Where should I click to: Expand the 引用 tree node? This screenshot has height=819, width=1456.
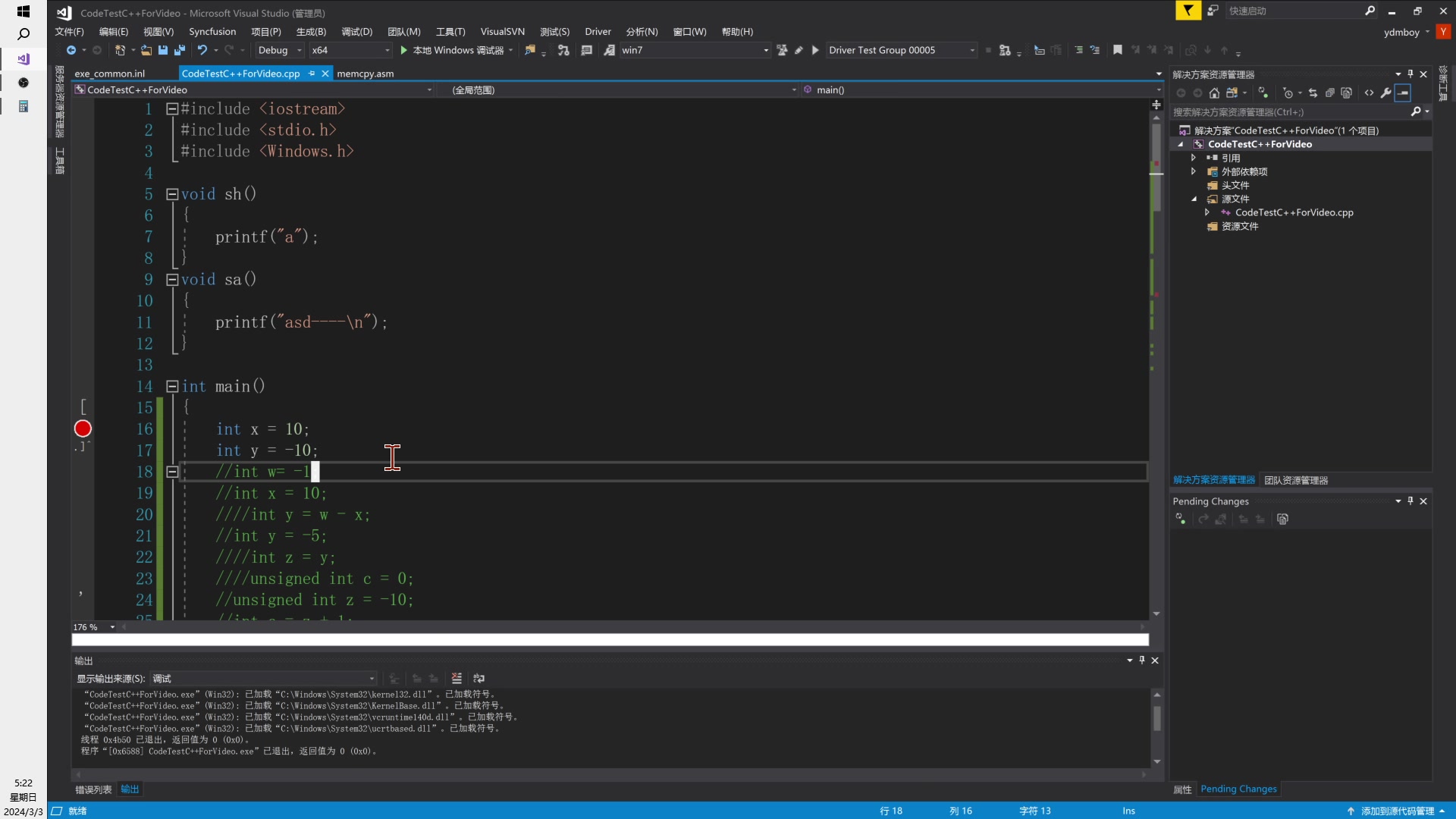pyautogui.click(x=1194, y=158)
